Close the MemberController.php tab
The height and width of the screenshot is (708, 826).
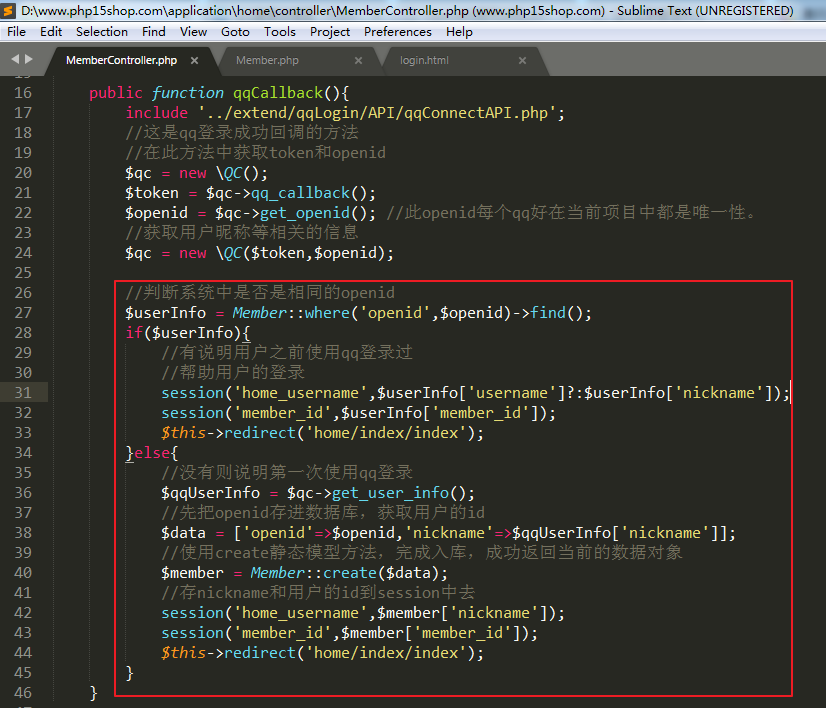(195, 60)
